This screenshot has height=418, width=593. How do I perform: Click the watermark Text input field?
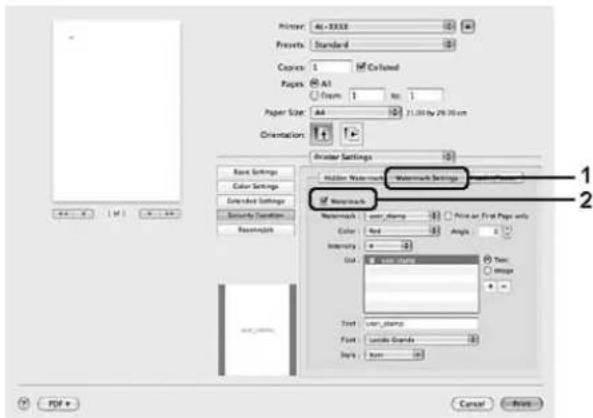(421, 324)
